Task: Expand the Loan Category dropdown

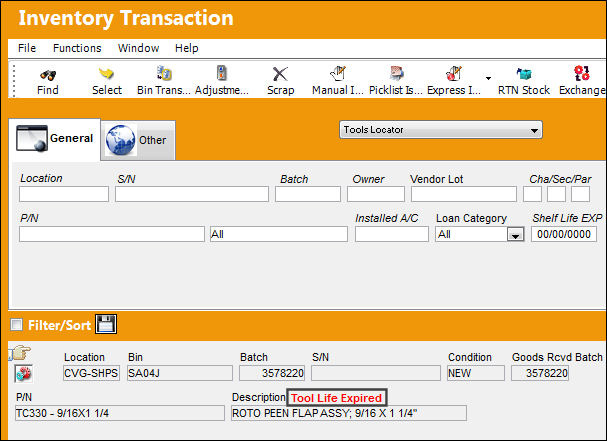Action: [x=515, y=235]
